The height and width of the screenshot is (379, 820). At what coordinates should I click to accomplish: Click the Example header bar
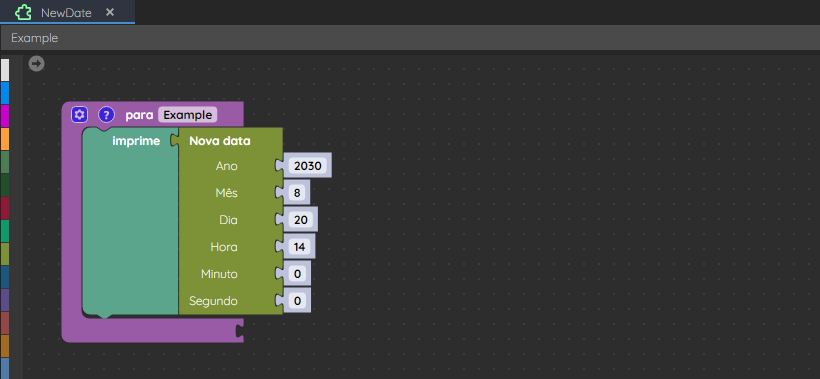tap(410, 38)
